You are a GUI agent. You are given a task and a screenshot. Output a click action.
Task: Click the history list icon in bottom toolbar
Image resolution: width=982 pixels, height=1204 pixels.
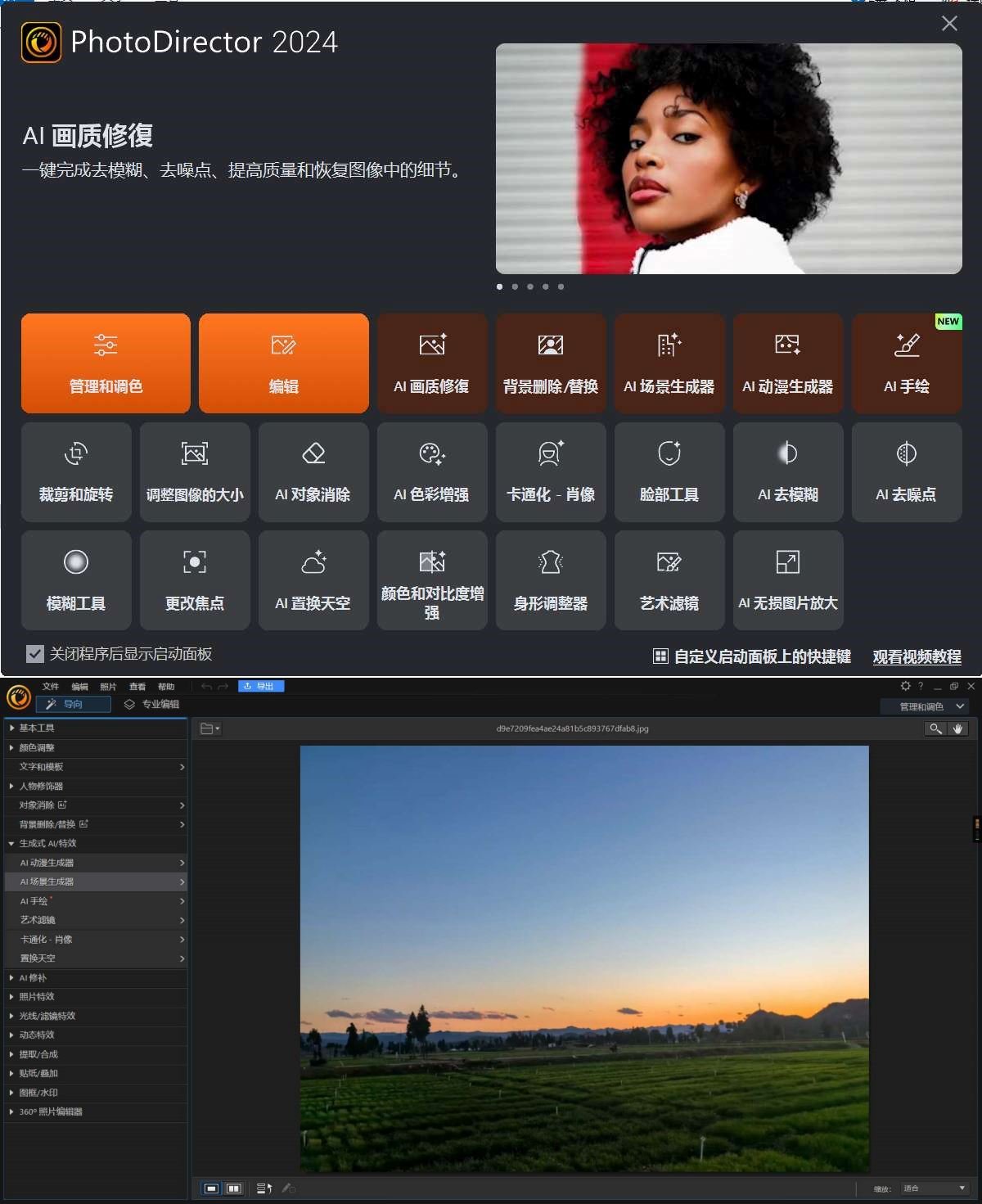pos(264,1188)
